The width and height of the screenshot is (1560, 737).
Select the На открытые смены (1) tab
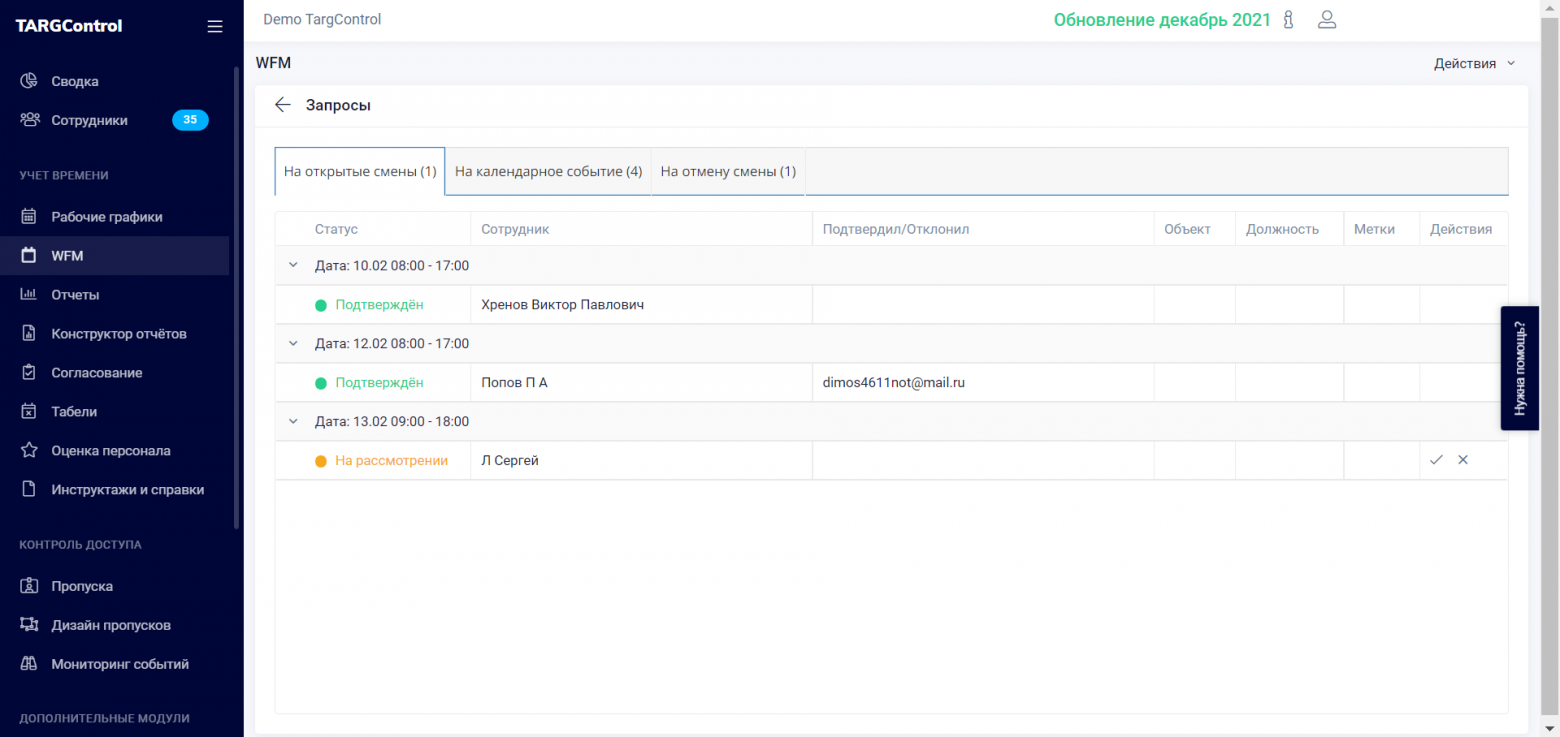tap(360, 171)
